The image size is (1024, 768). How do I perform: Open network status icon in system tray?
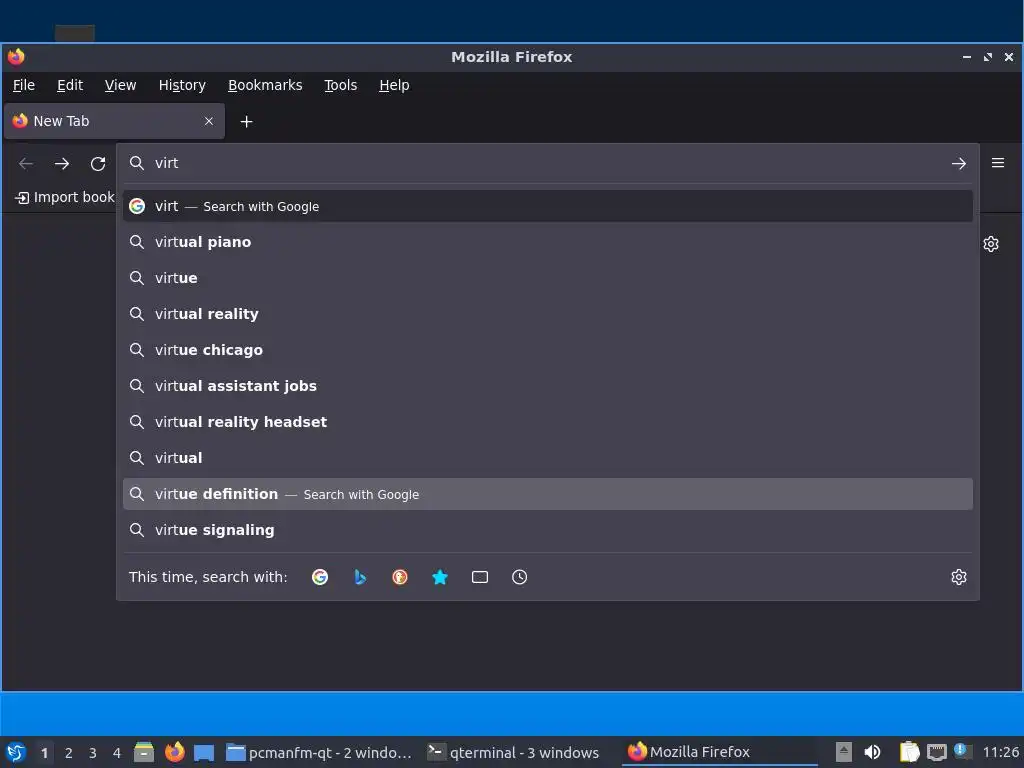coord(937,752)
